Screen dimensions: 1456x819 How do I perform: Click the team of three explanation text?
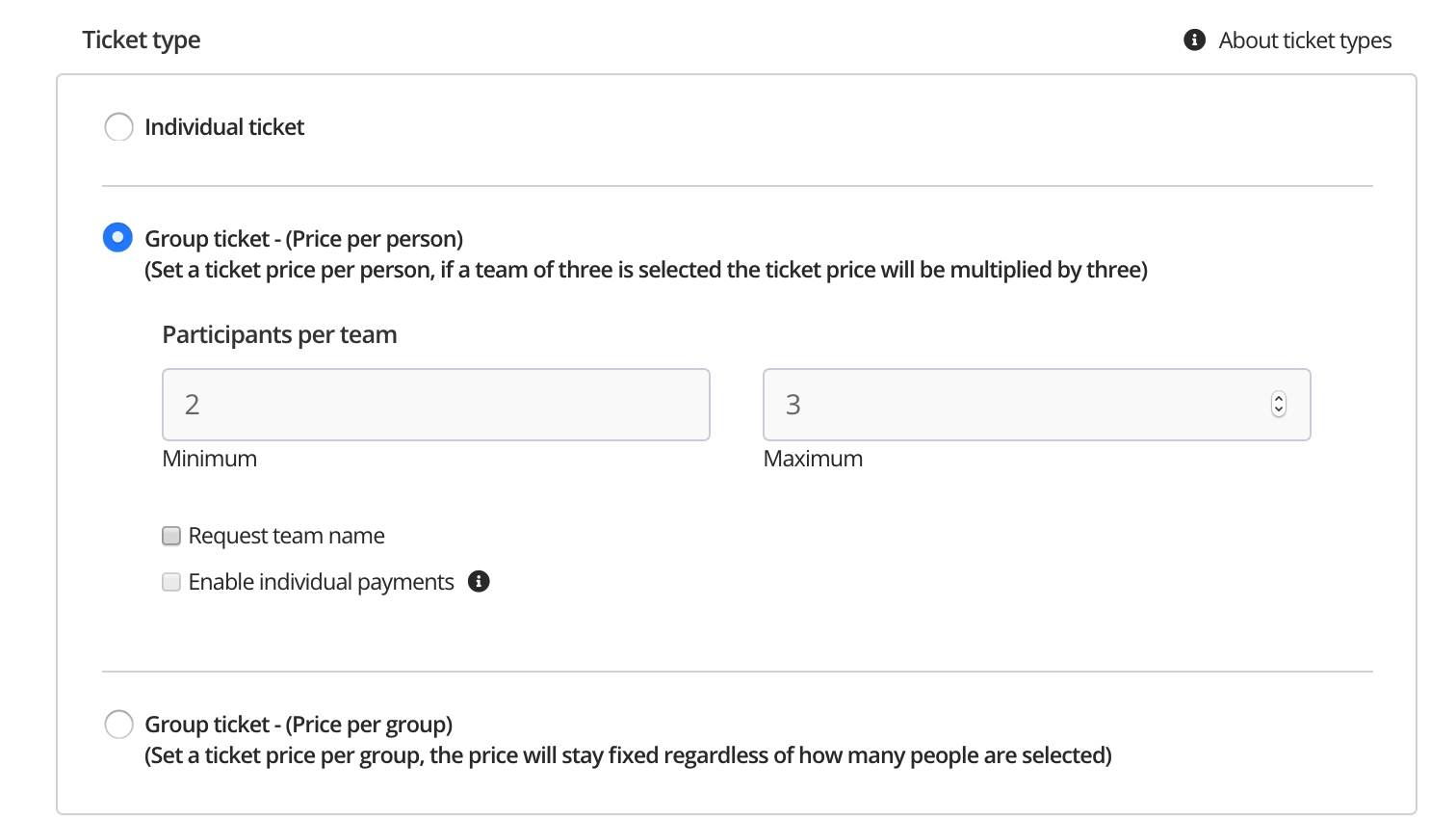[x=646, y=270]
